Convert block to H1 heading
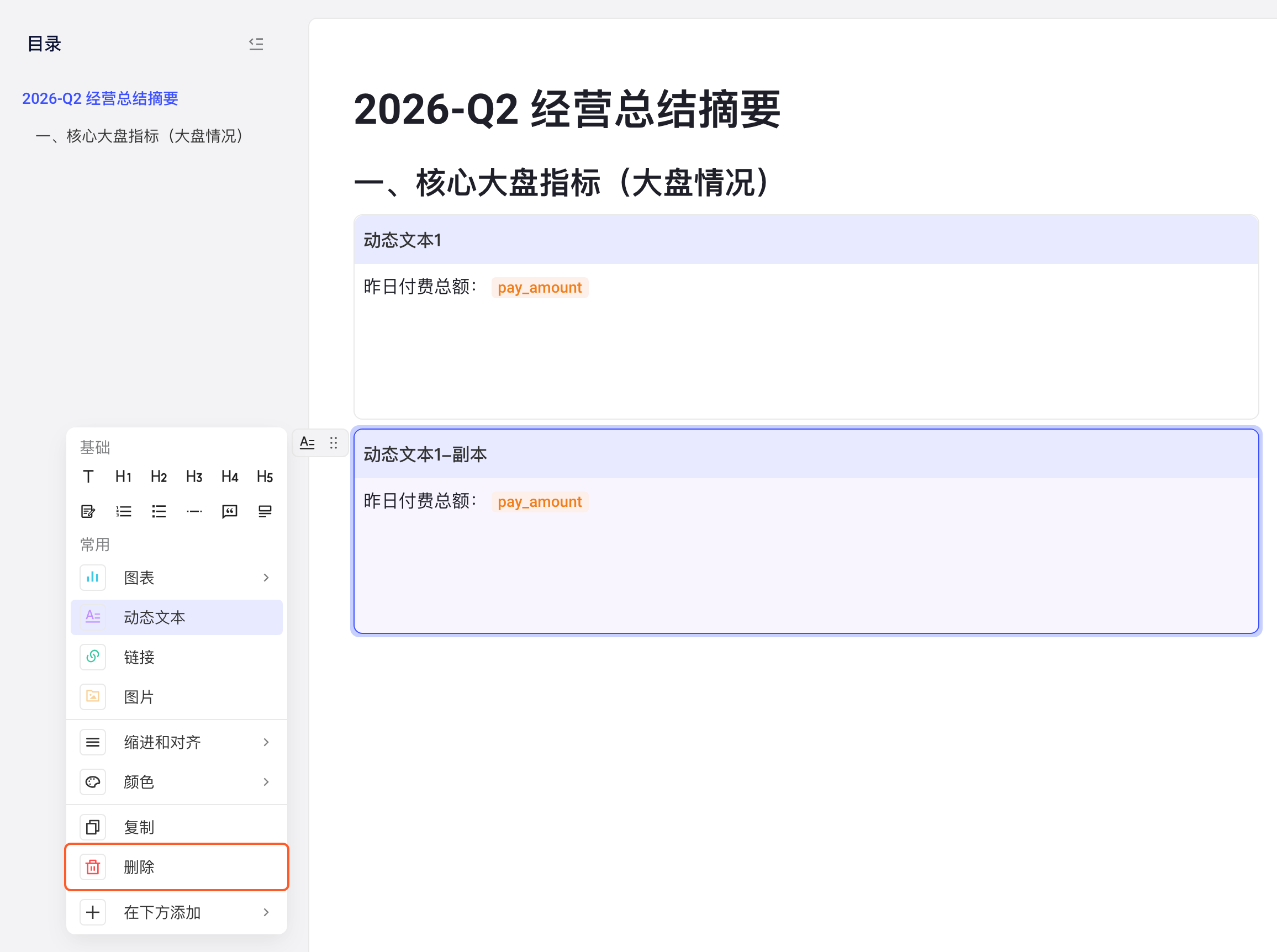 click(123, 477)
